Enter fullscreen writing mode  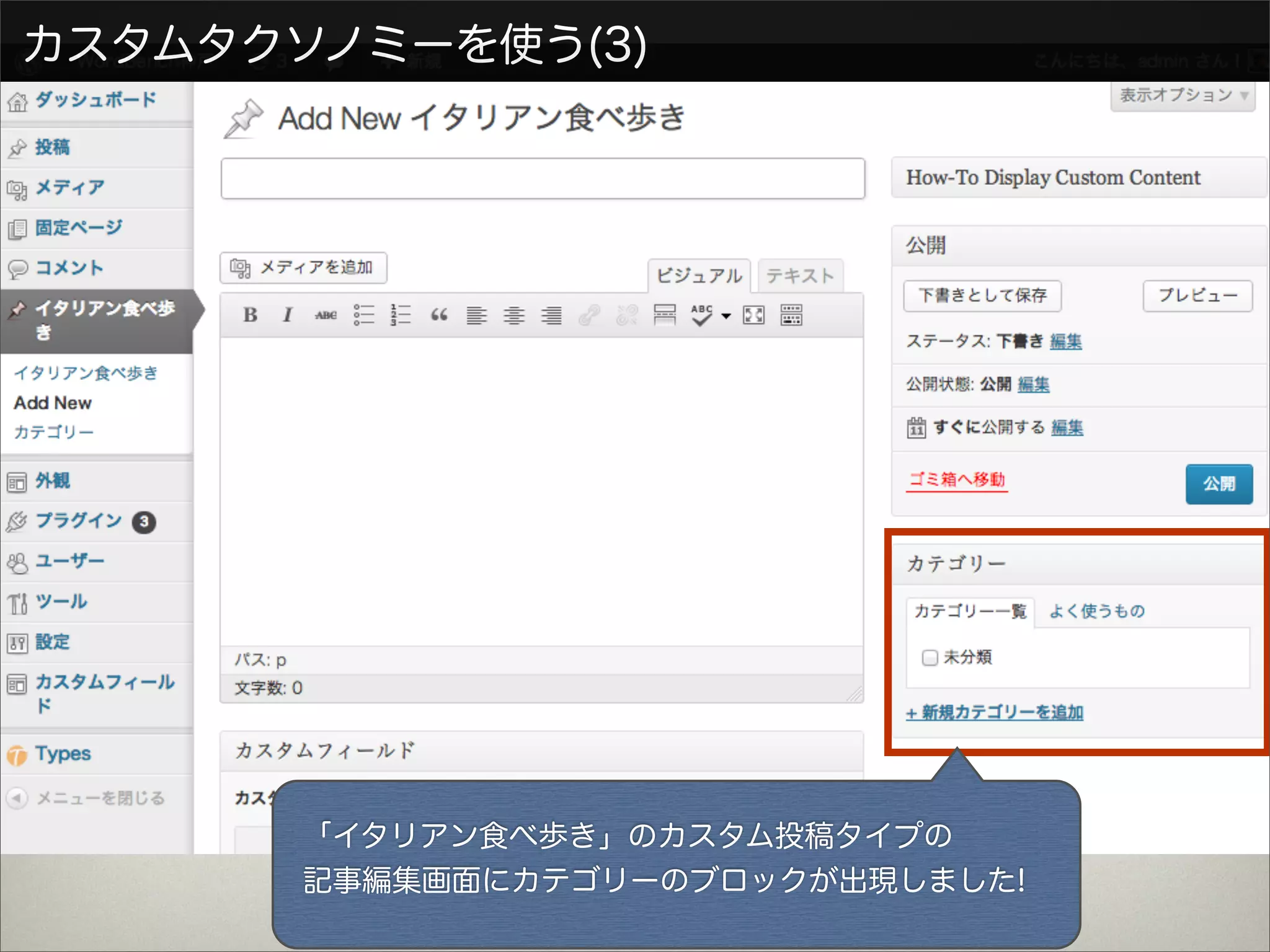753,315
